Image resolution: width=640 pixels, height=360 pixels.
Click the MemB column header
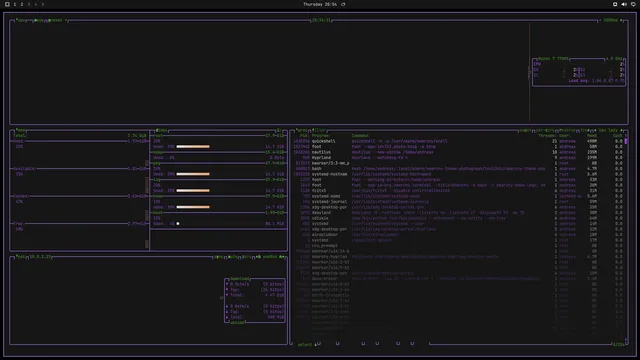pos(592,136)
